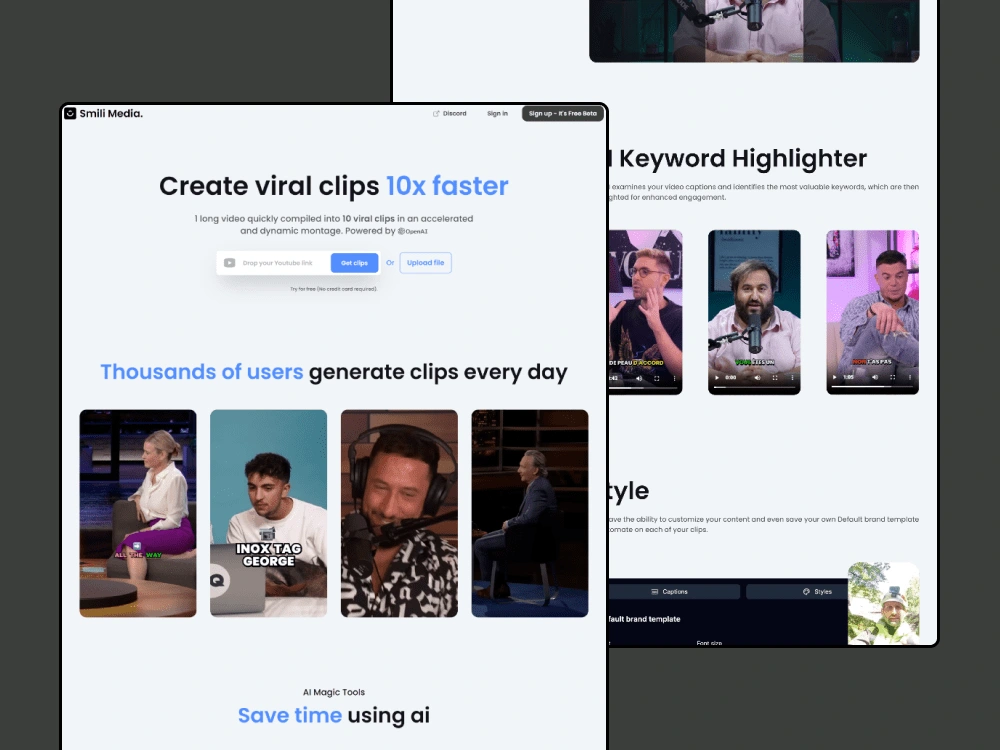Open more options on the bearded man video
This screenshot has width=1000, height=750.
tap(792, 378)
